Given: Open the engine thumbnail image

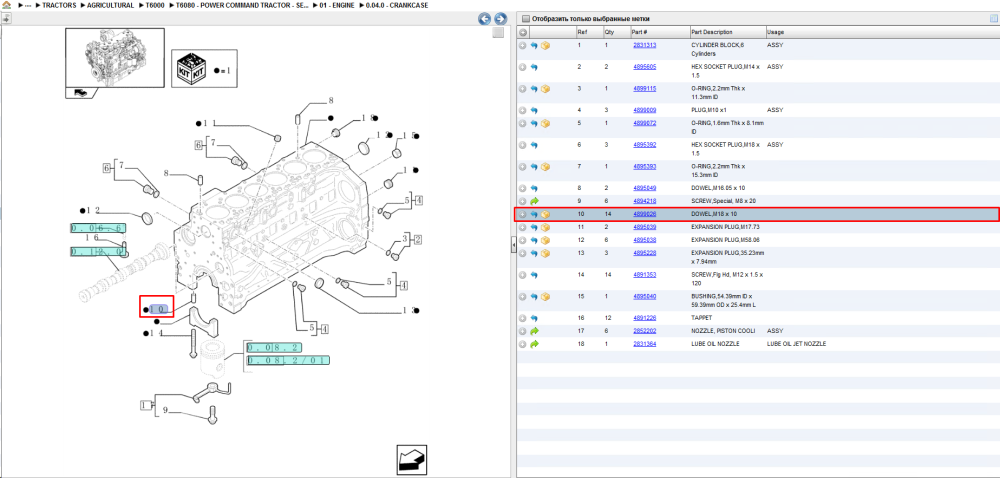Looking at the screenshot, I should pos(115,59).
